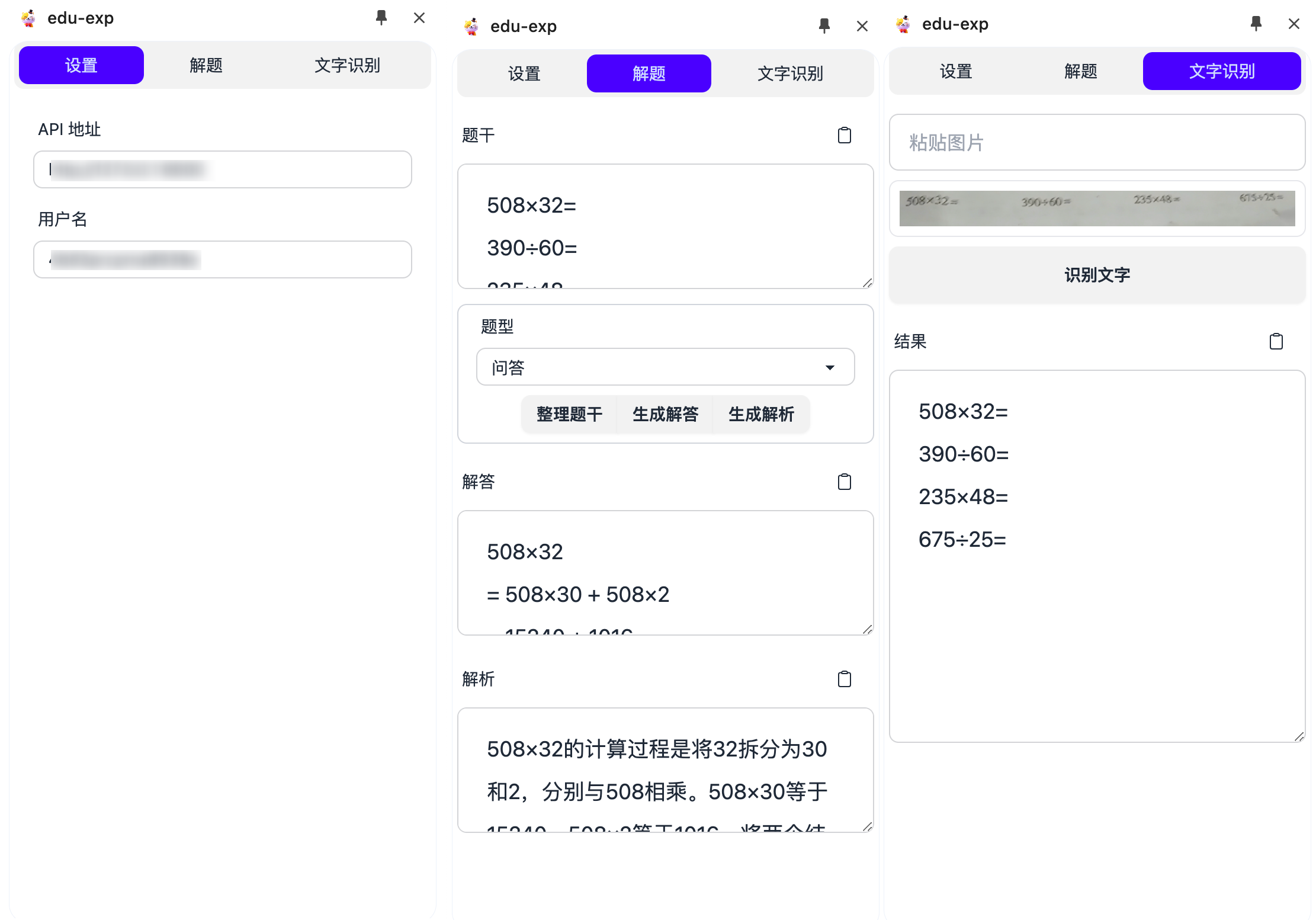Copy the 解析 content using its clipboard icon
The height and width of the screenshot is (920, 1316).
pyautogui.click(x=845, y=679)
